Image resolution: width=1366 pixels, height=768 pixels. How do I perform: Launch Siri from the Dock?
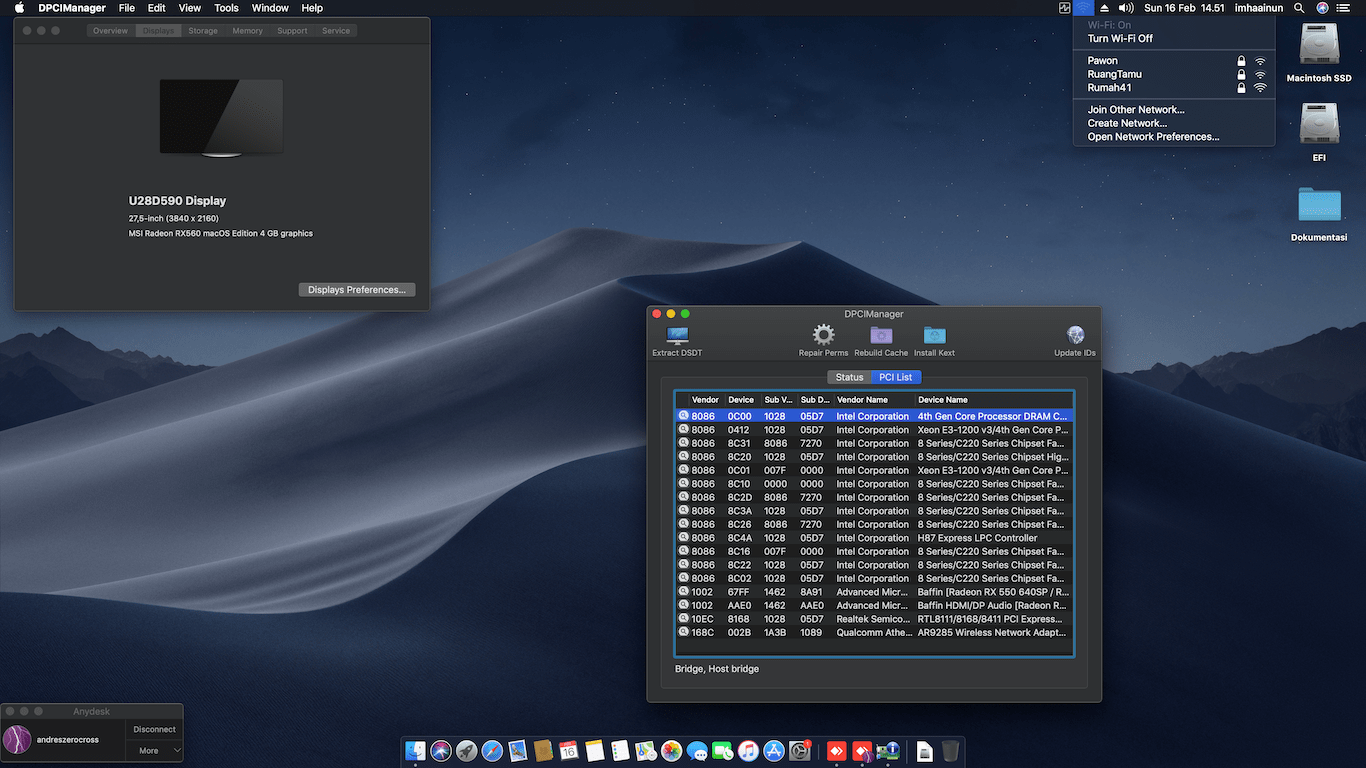(x=441, y=751)
